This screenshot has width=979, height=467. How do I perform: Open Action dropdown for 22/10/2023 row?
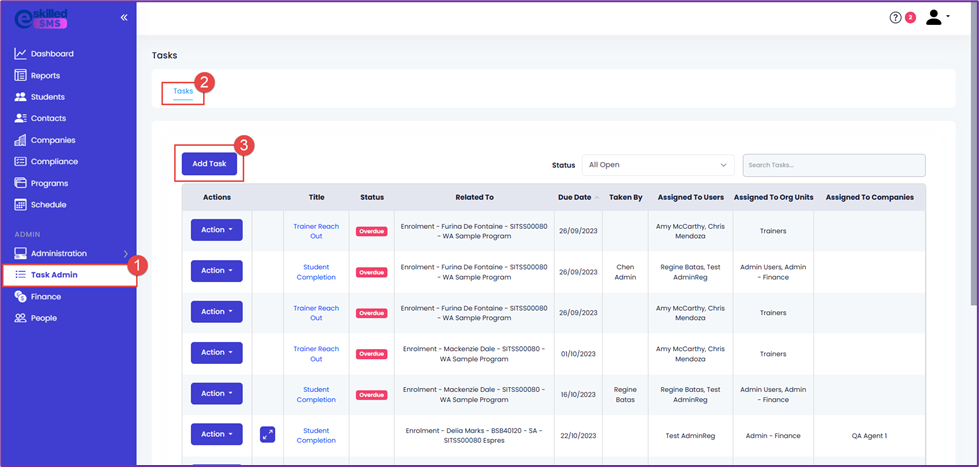tap(217, 434)
